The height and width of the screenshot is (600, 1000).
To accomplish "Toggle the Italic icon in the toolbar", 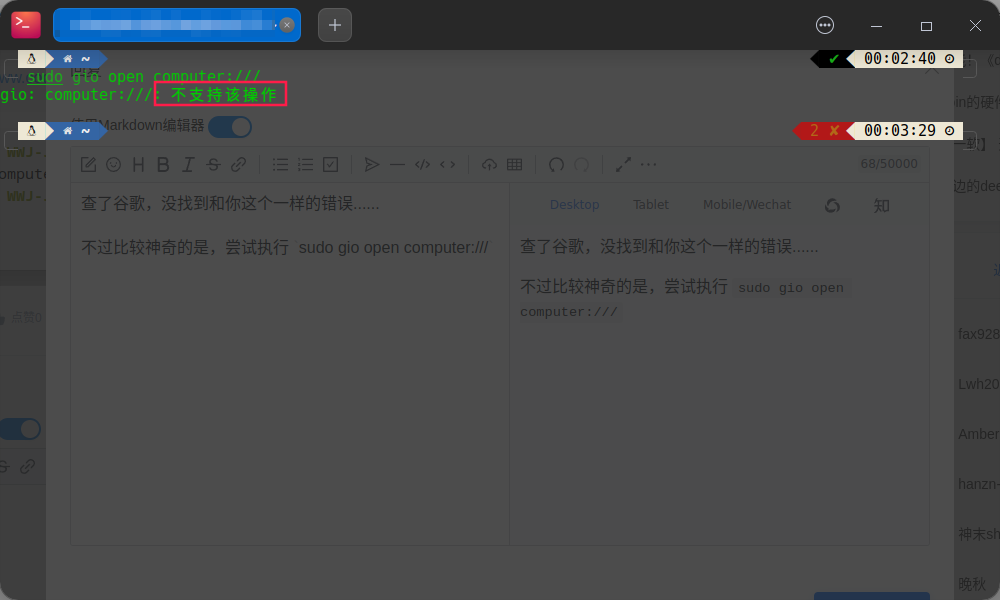I will tap(188, 164).
